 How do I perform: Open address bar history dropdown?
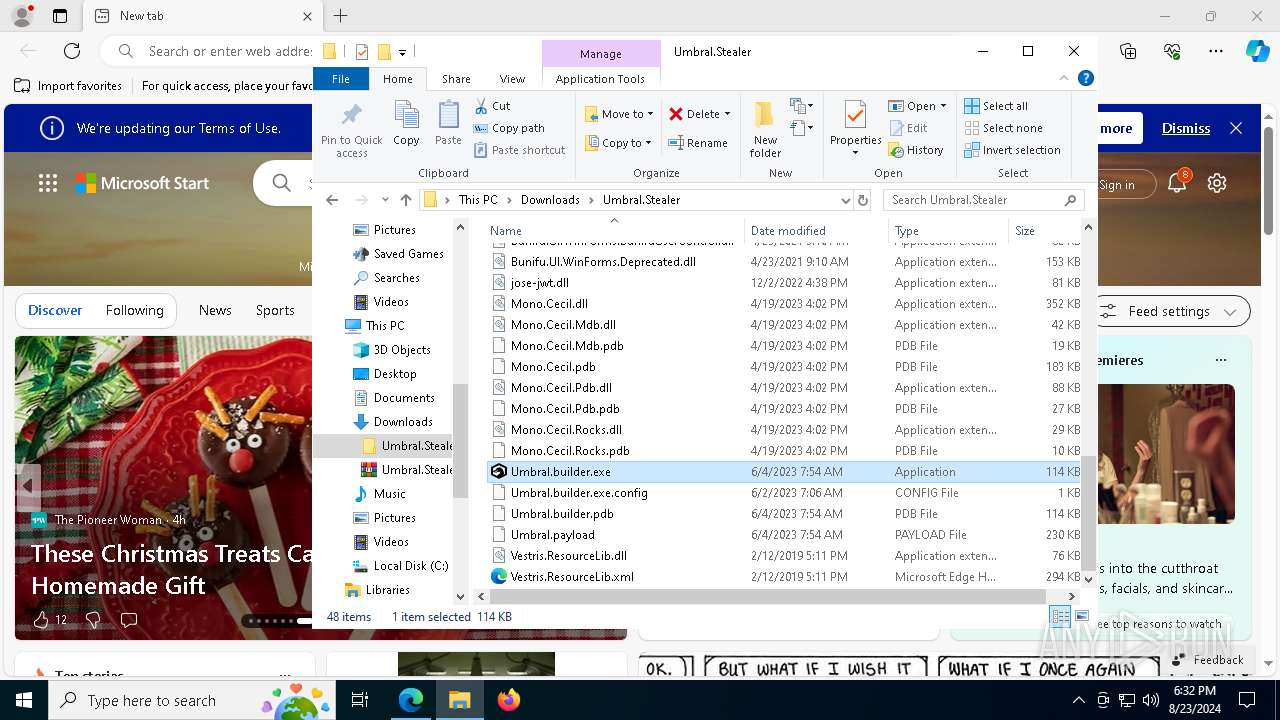point(846,200)
